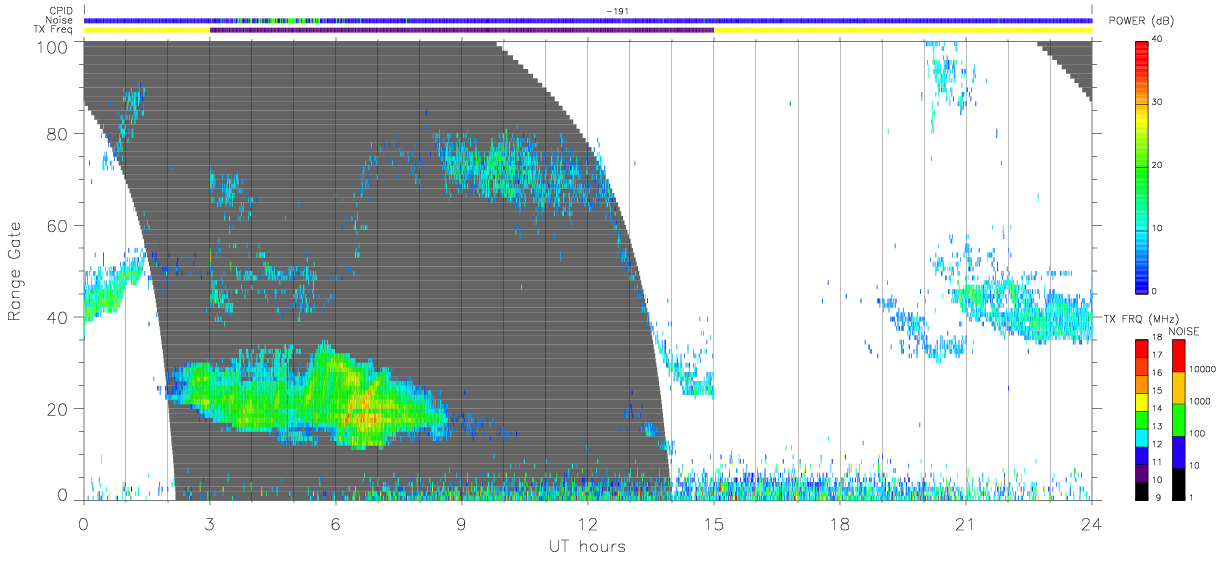Click the 15 label on UT hours axis
This screenshot has height=567, width=1228.
coord(714,522)
